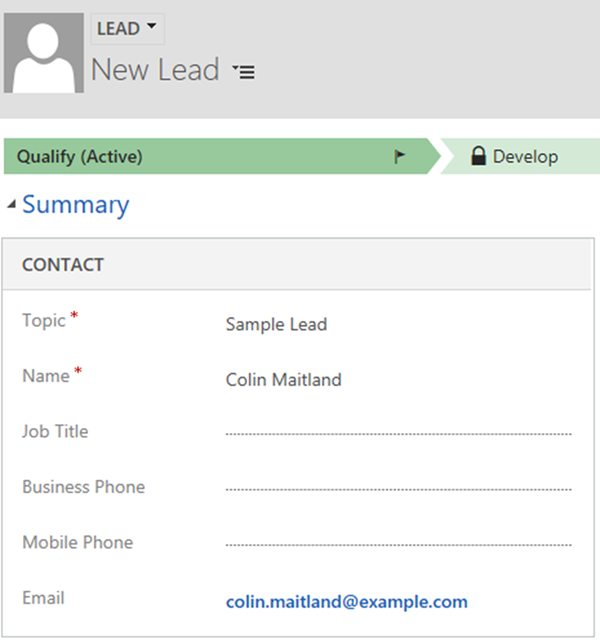Open the LEAD form selector dropdown
600x640 pixels.
(x=127, y=29)
